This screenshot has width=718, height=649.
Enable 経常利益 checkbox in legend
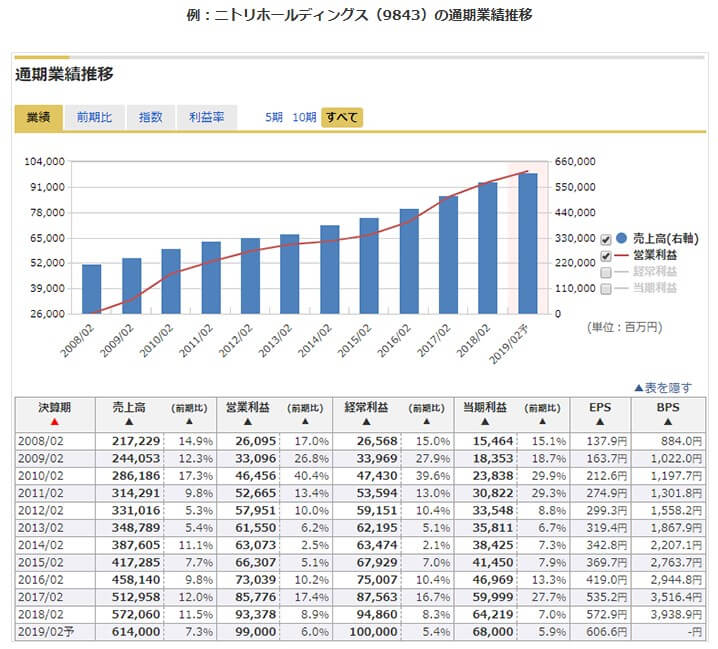[x=605, y=273]
